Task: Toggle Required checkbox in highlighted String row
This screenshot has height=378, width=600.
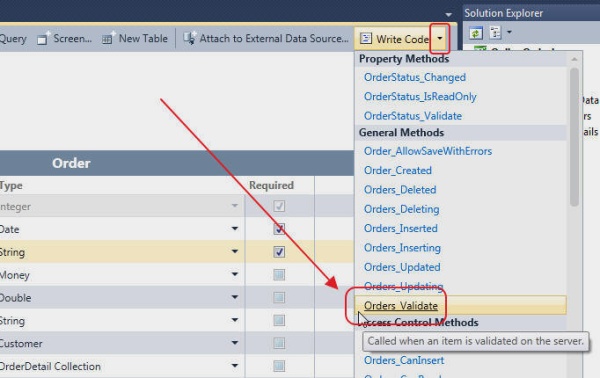Action: [x=279, y=252]
